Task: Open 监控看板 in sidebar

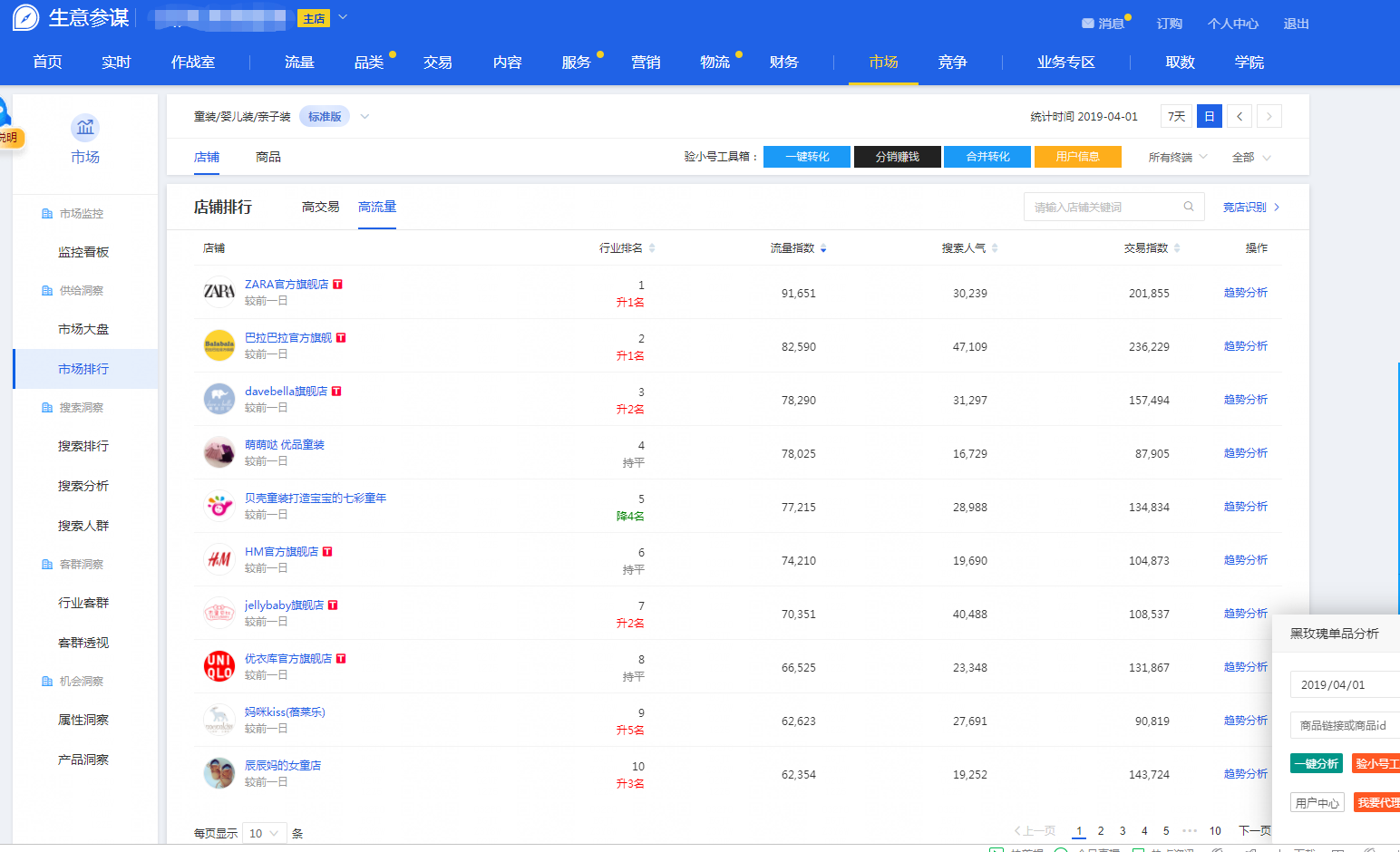Action: [83, 252]
